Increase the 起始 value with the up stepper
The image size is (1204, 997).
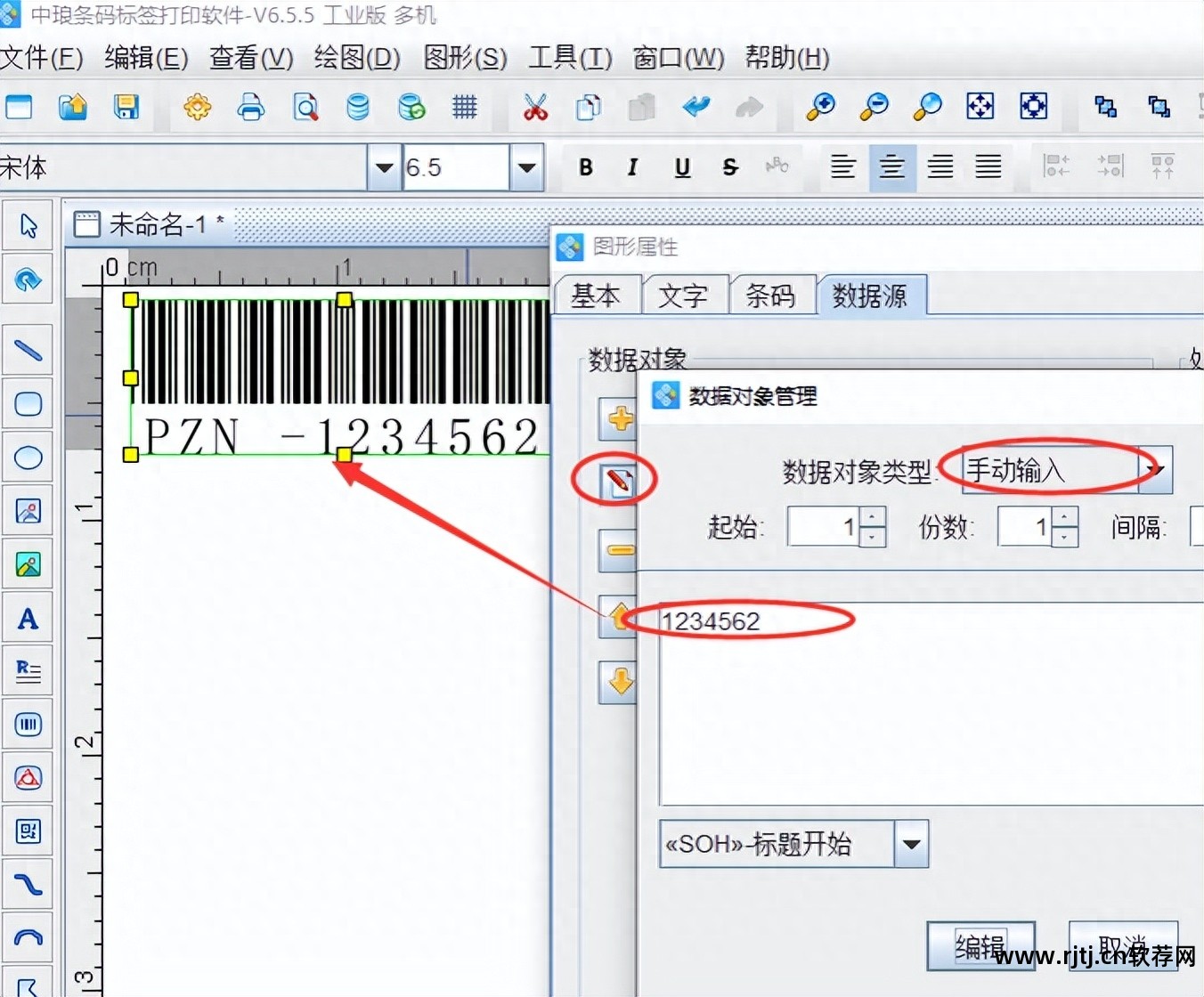tap(873, 515)
